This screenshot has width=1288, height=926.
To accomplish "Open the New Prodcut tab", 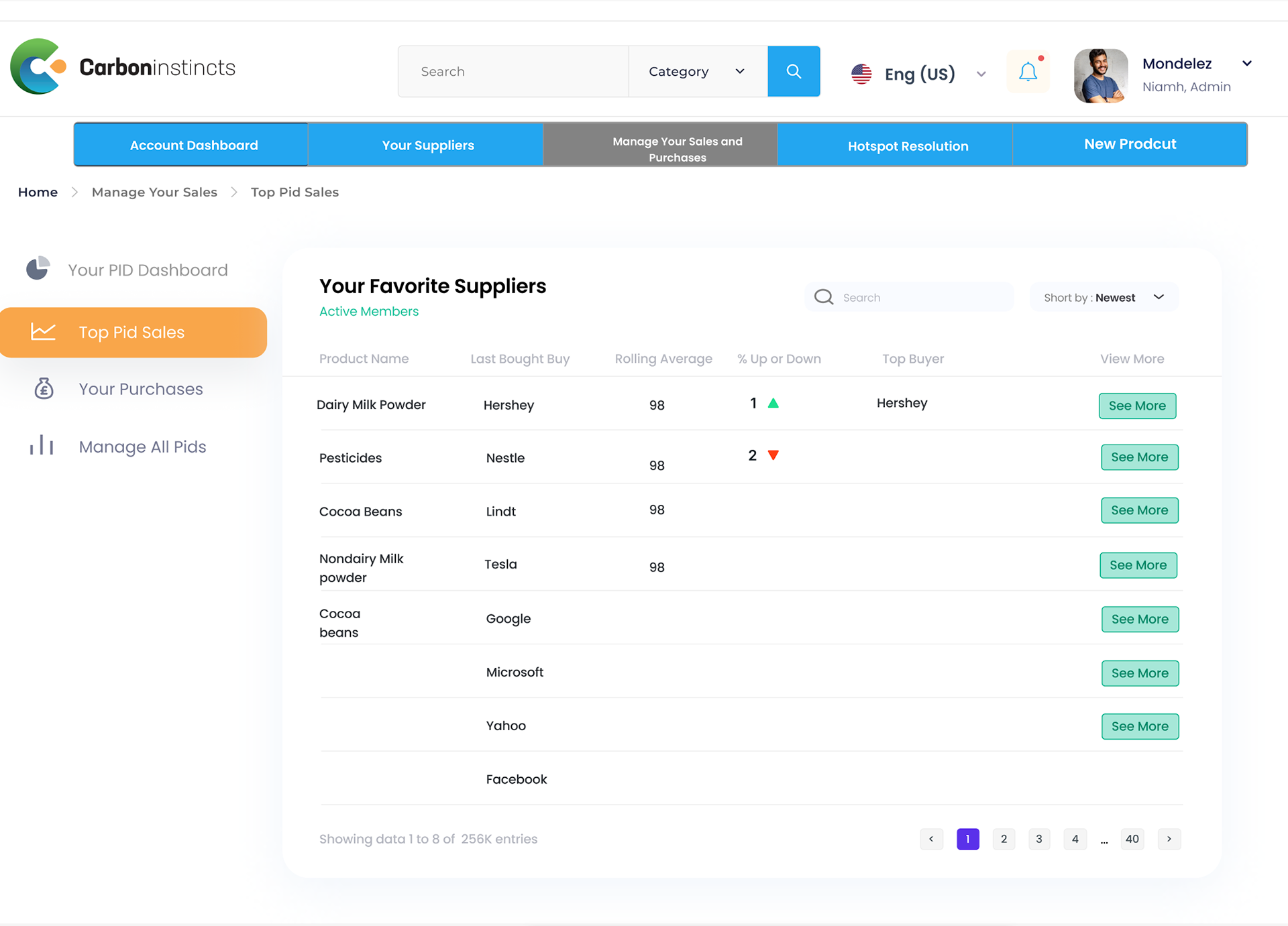I will pos(1130,145).
